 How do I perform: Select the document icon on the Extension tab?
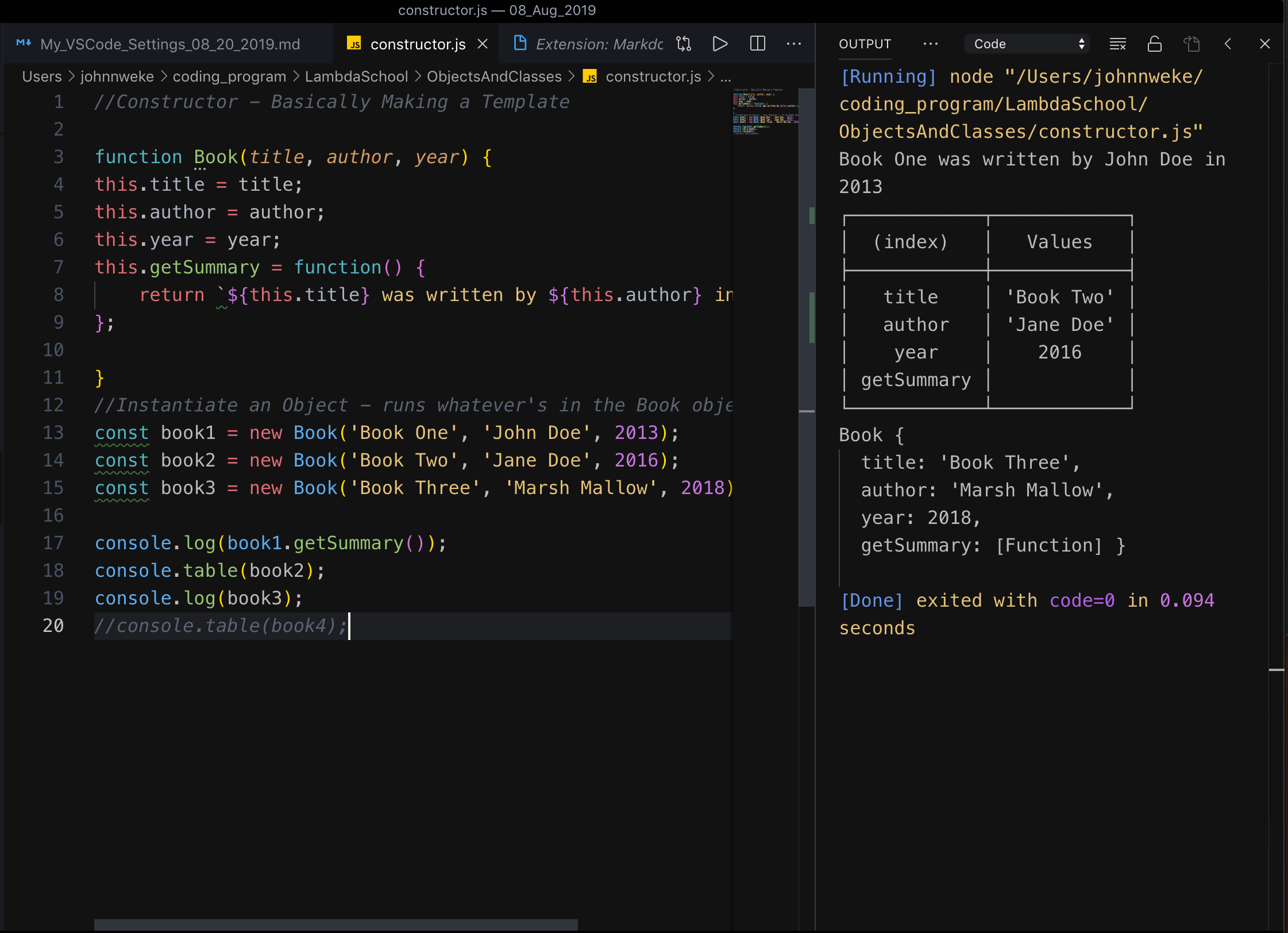[x=520, y=43]
